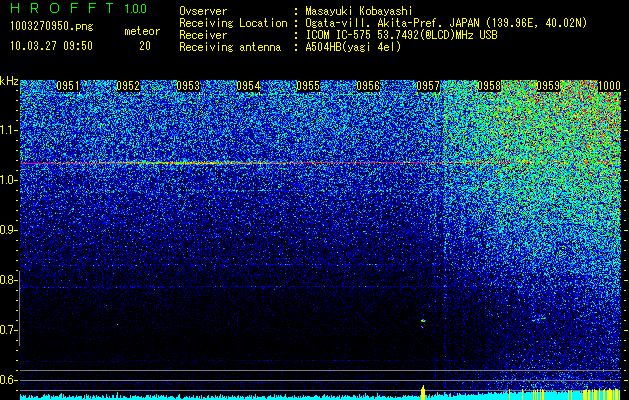This screenshot has height=400, width=629.
Task: Click the meteor label
Action: pyautogui.click(x=142, y=31)
